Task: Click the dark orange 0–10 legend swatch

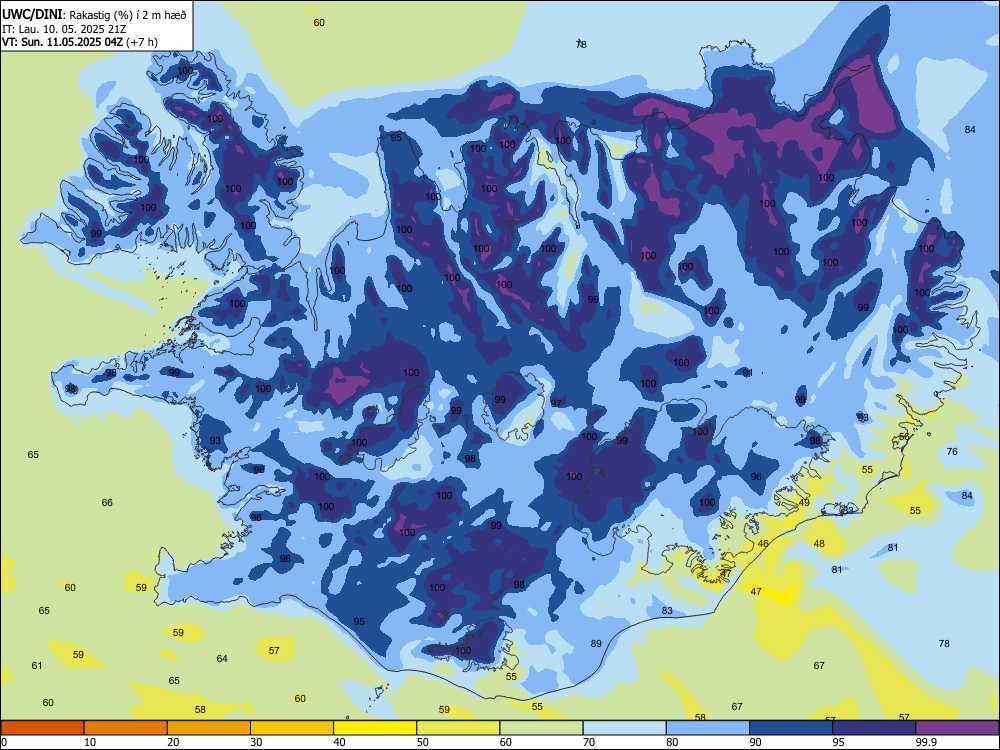Action: coord(42,728)
